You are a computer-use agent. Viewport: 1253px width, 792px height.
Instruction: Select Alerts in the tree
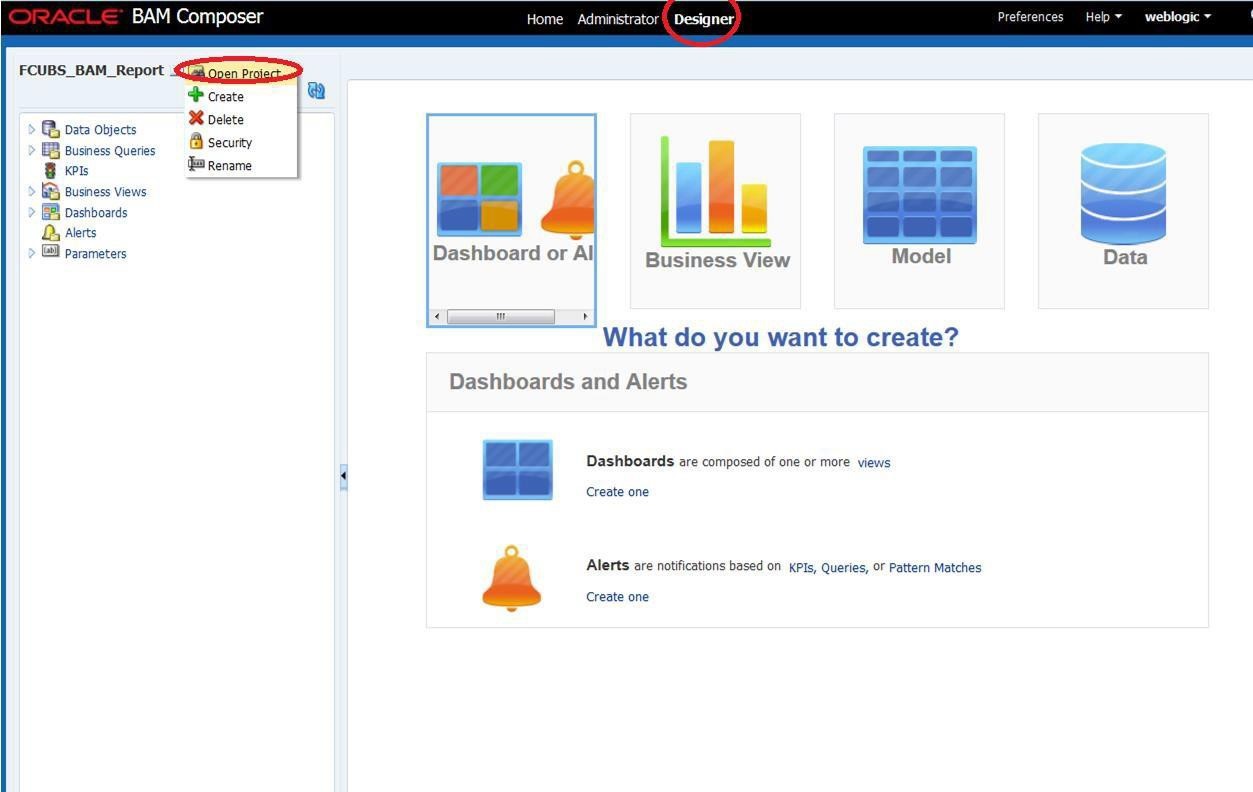(x=80, y=232)
